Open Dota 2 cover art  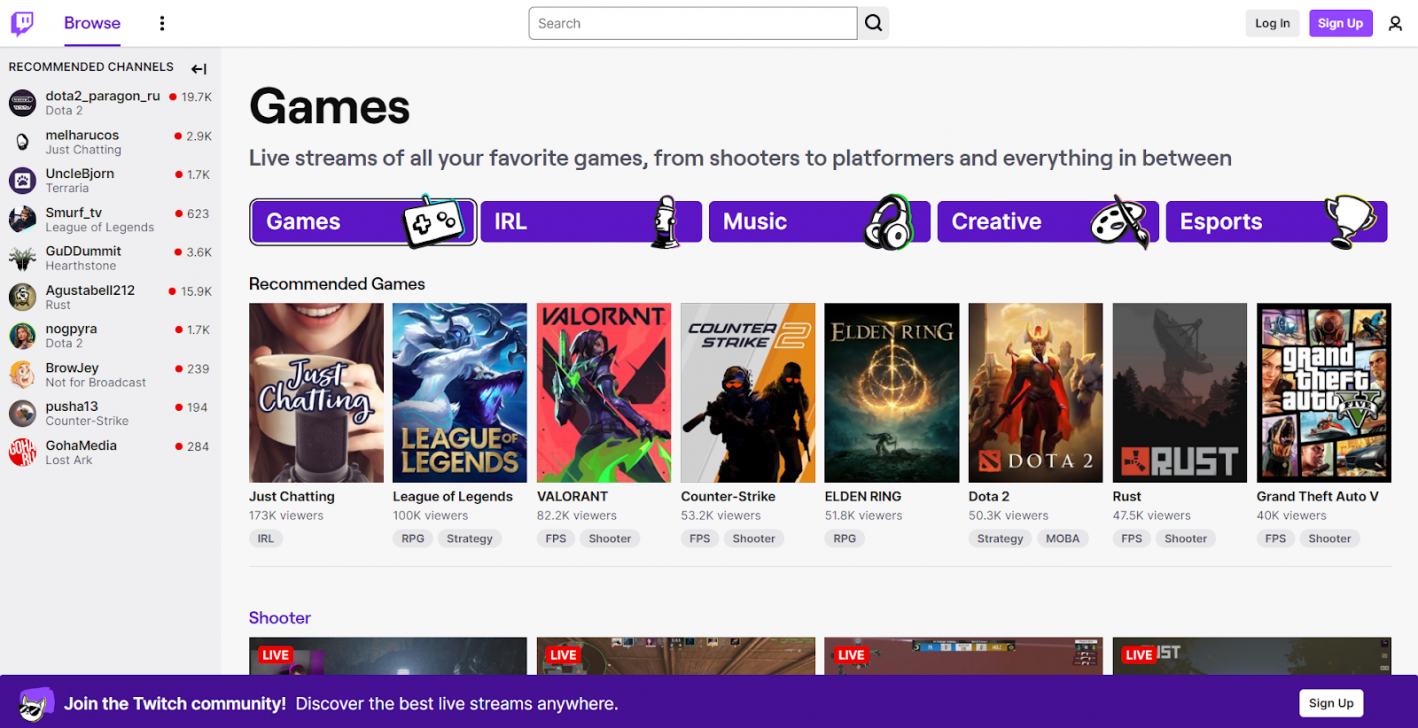click(x=1036, y=393)
